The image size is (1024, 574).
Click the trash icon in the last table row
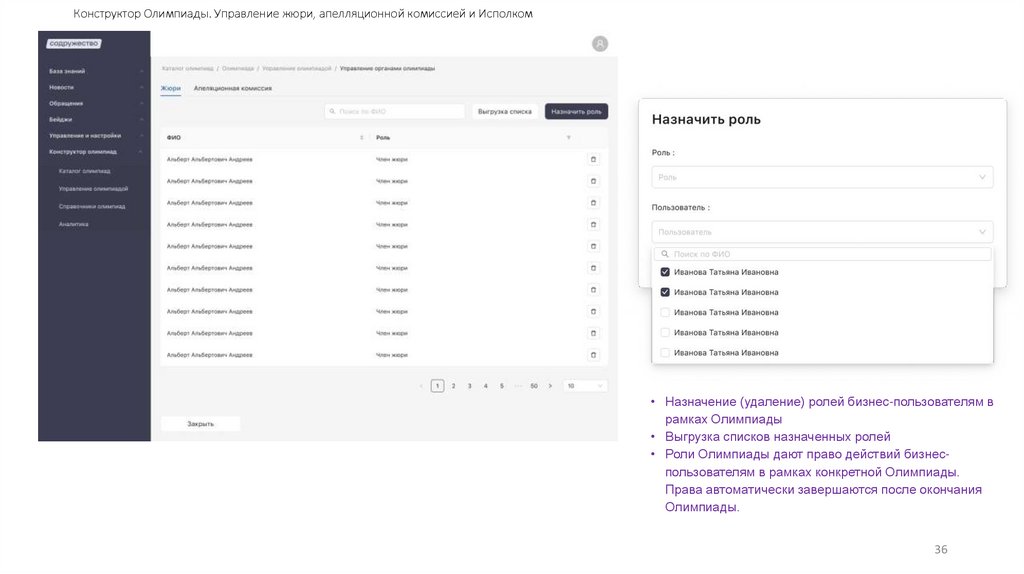click(593, 355)
